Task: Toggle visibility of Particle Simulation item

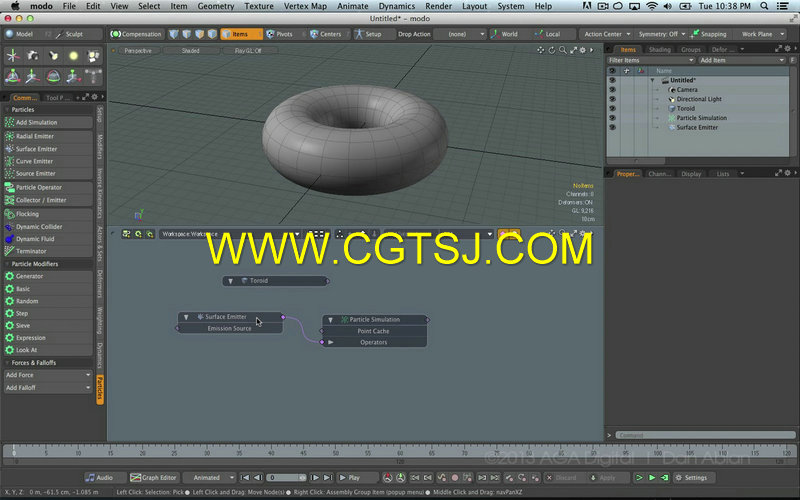Action: (x=612, y=118)
